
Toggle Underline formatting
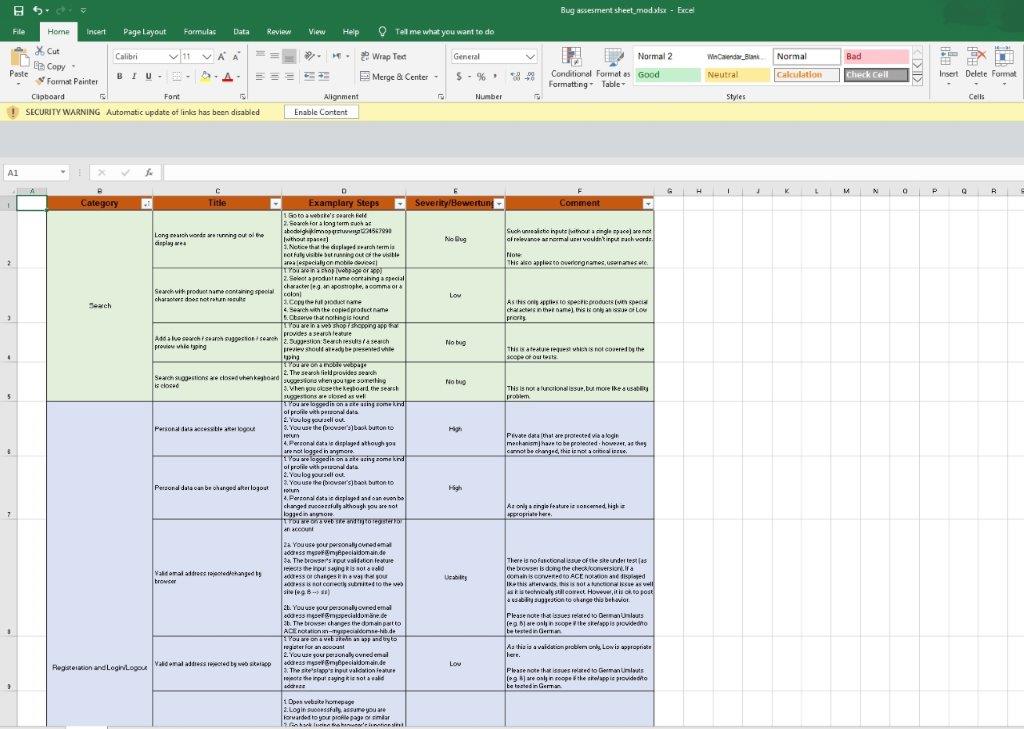click(149, 77)
